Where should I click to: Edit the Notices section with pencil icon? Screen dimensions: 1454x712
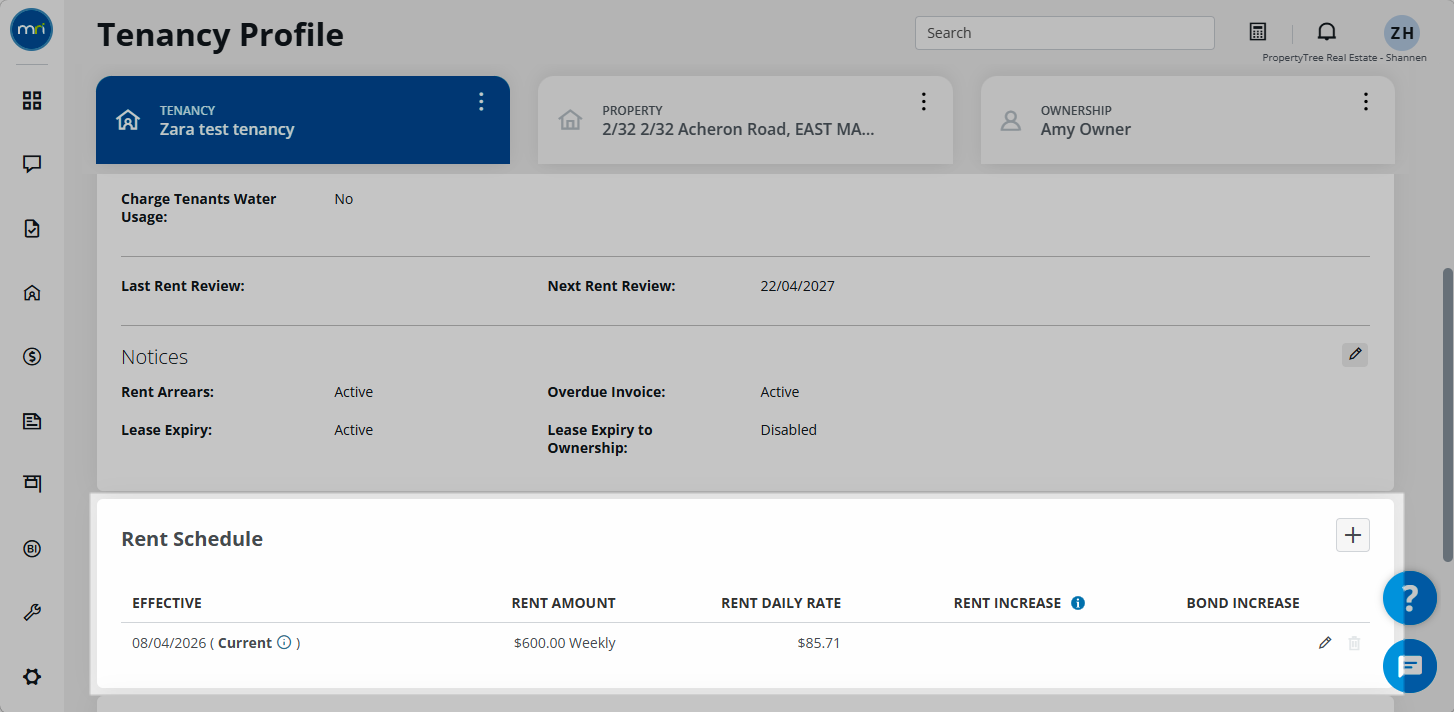click(1355, 354)
